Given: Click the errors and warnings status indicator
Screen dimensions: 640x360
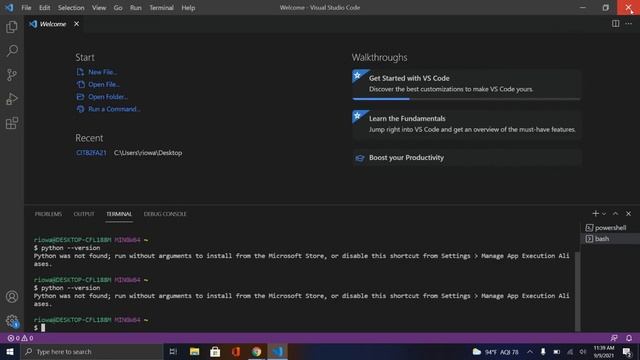Looking at the screenshot, I should point(20,338).
